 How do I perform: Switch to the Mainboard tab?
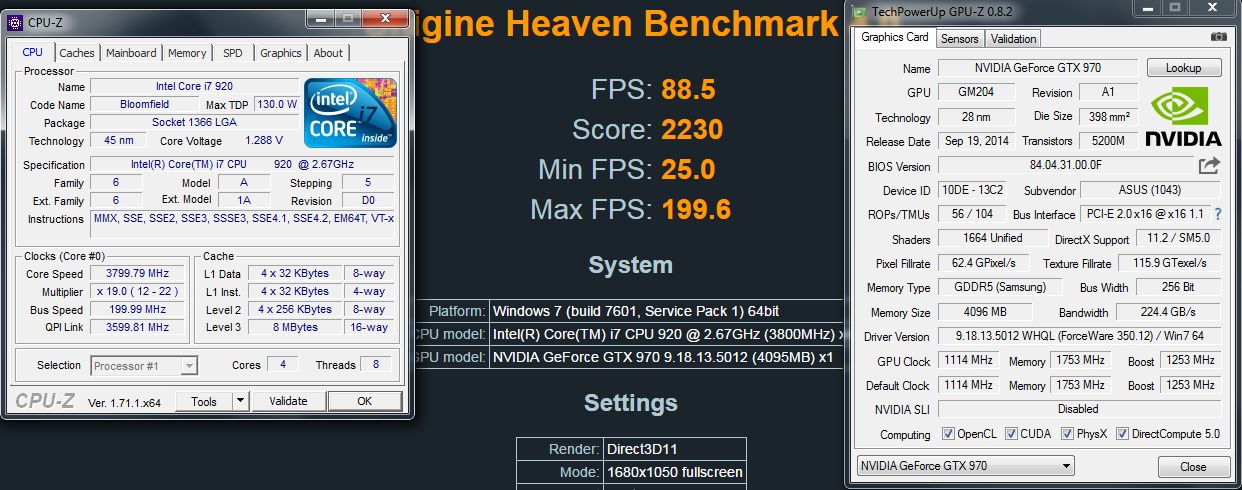pyautogui.click(x=131, y=53)
